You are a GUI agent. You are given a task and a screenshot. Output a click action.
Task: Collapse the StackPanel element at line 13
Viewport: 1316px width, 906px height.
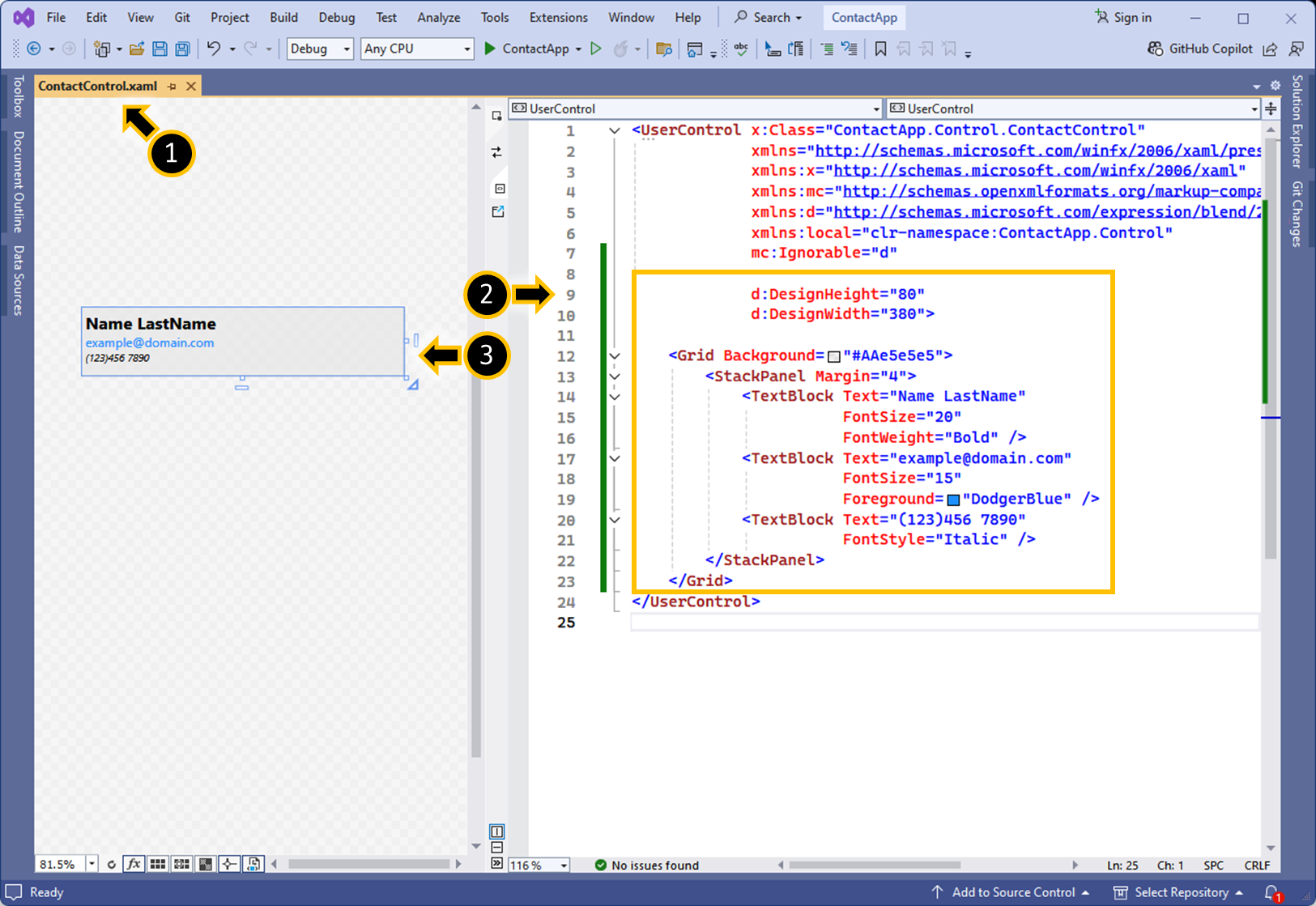[x=615, y=376]
